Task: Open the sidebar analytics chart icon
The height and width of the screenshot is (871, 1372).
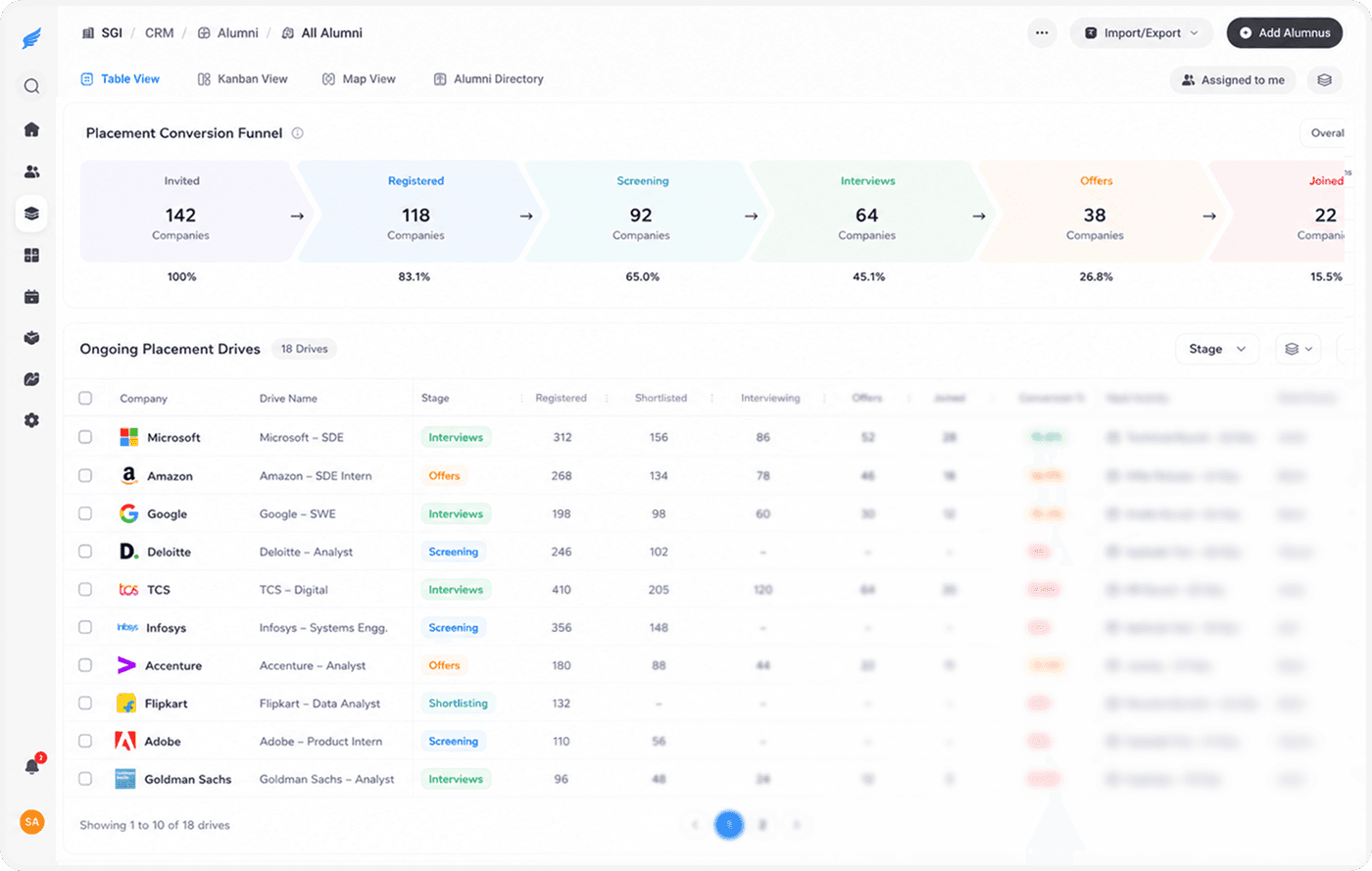Action: click(31, 379)
